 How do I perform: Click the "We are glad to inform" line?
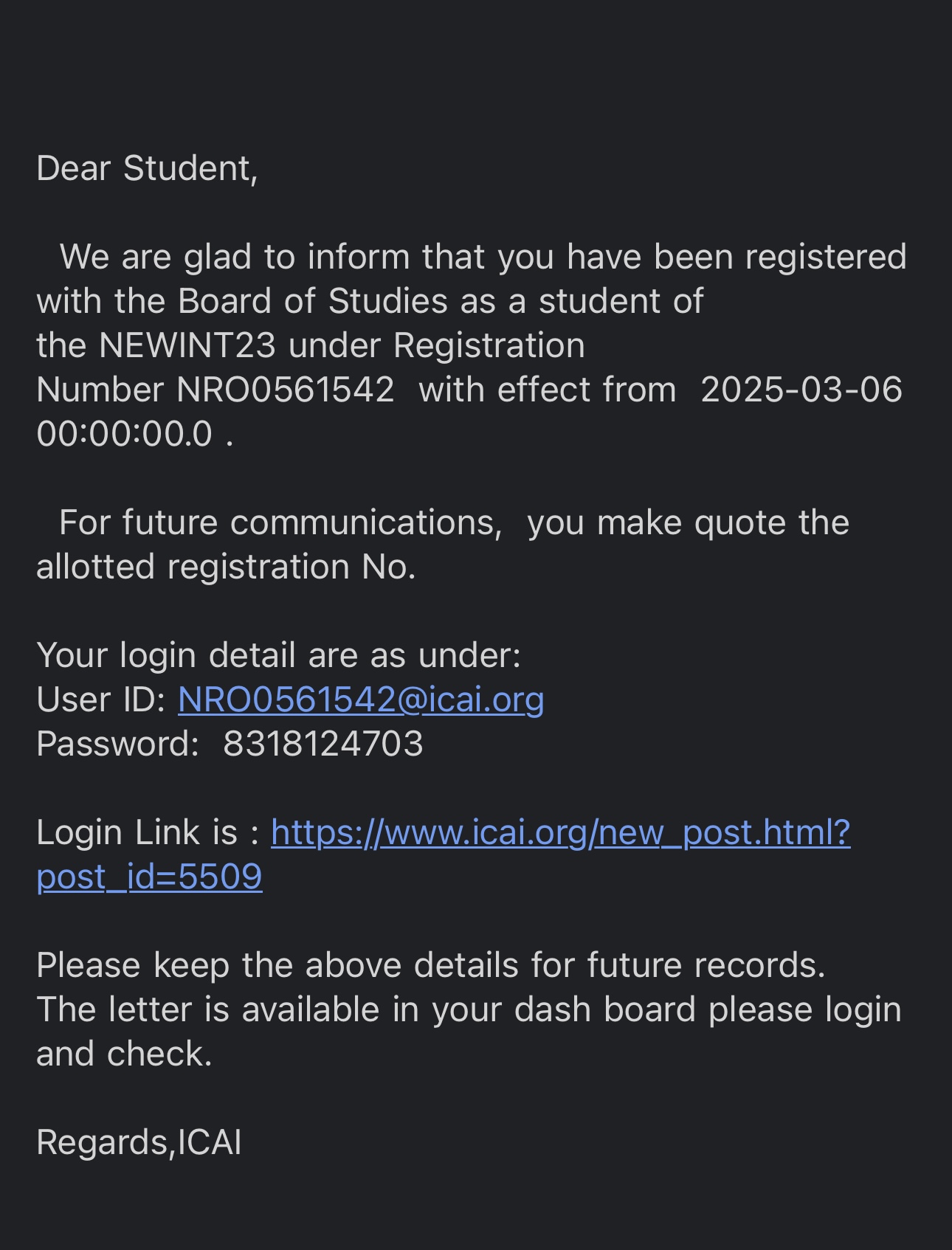pyautogui.click(x=483, y=257)
